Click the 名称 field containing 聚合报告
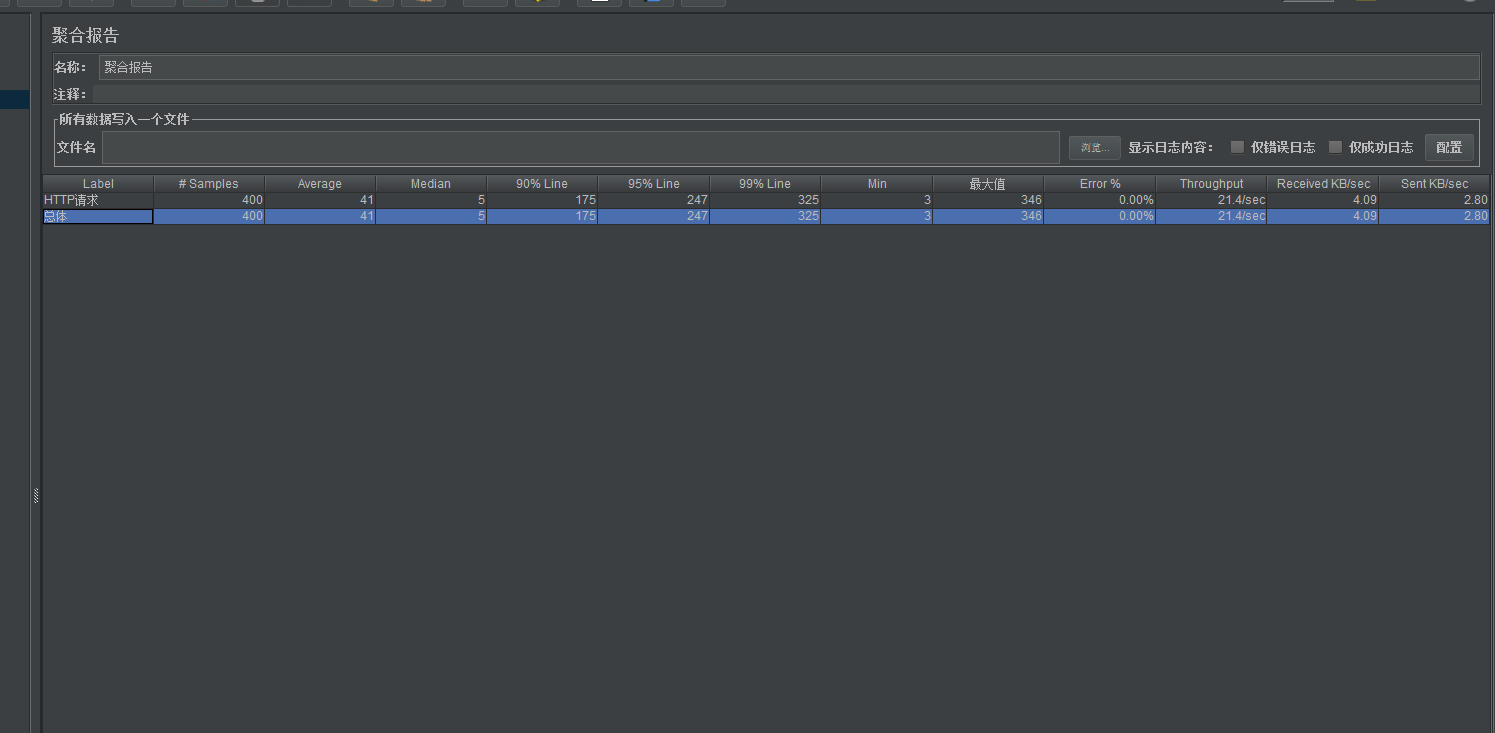The width and height of the screenshot is (1495, 733). click(x=789, y=67)
